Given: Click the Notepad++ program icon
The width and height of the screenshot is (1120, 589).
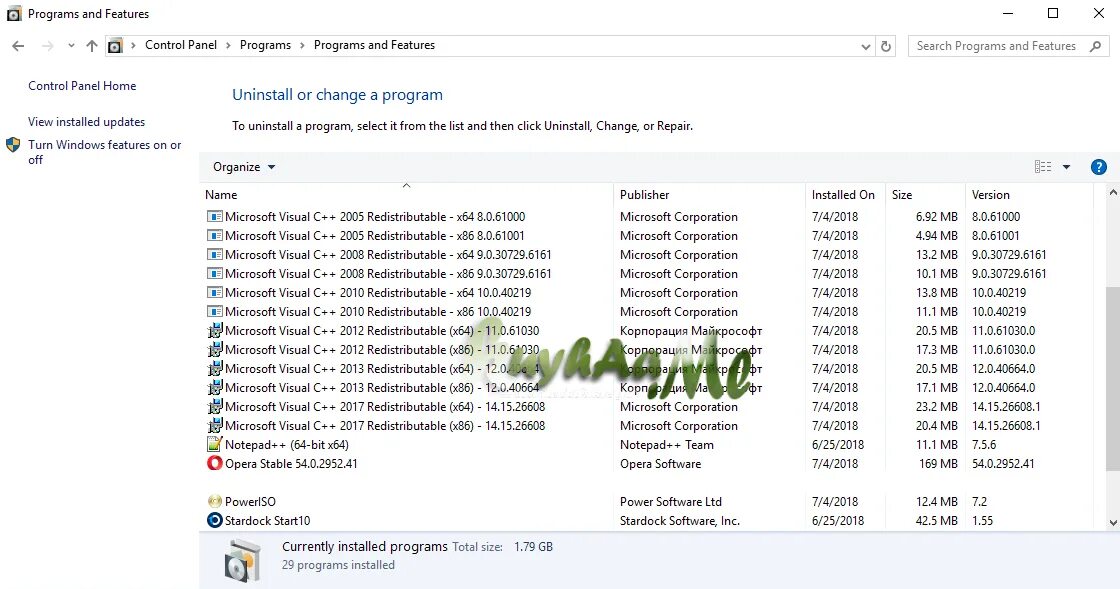Looking at the screenshot, I should click(x=214, y=444).
